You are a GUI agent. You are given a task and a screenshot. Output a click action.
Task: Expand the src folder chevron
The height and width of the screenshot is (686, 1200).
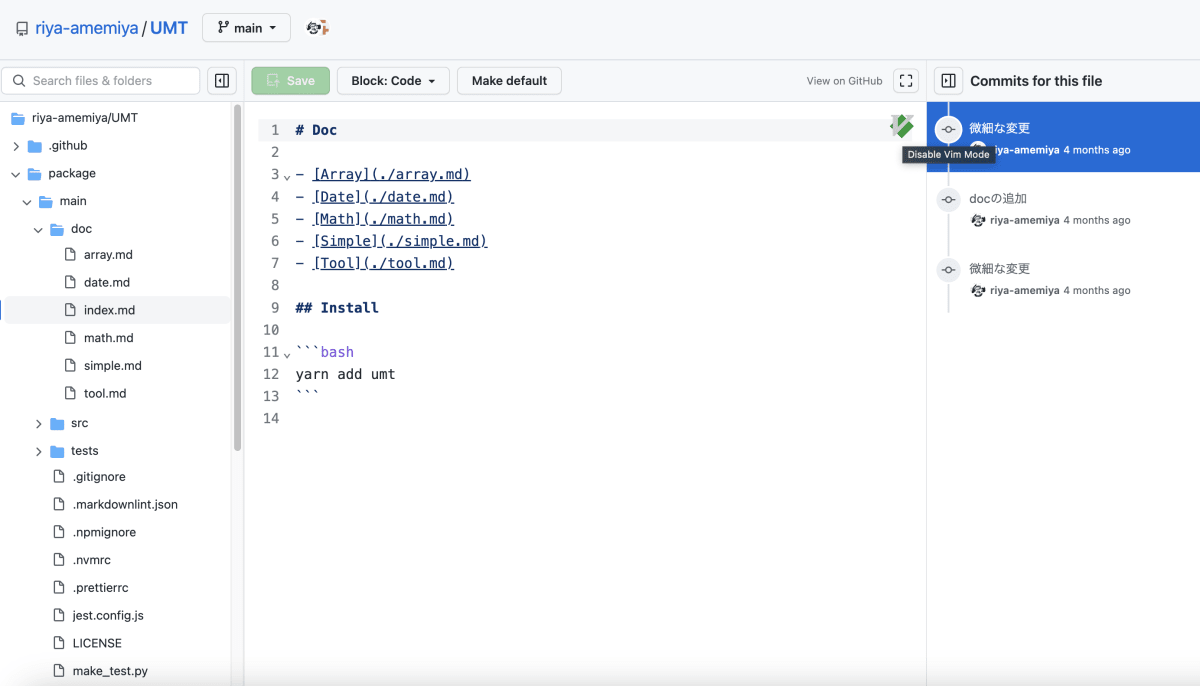(38, 424)
